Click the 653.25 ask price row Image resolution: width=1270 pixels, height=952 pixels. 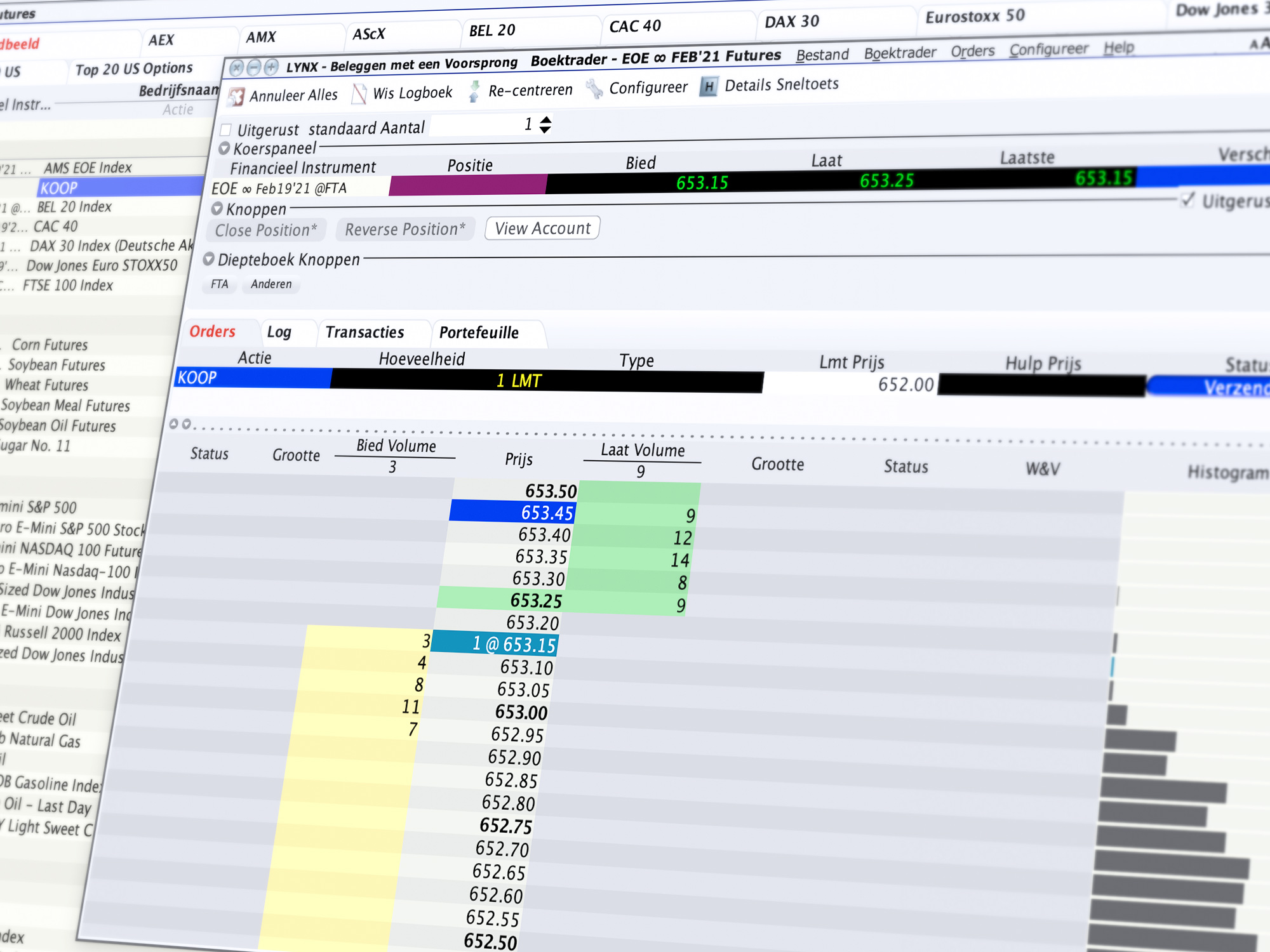point(502,599)
